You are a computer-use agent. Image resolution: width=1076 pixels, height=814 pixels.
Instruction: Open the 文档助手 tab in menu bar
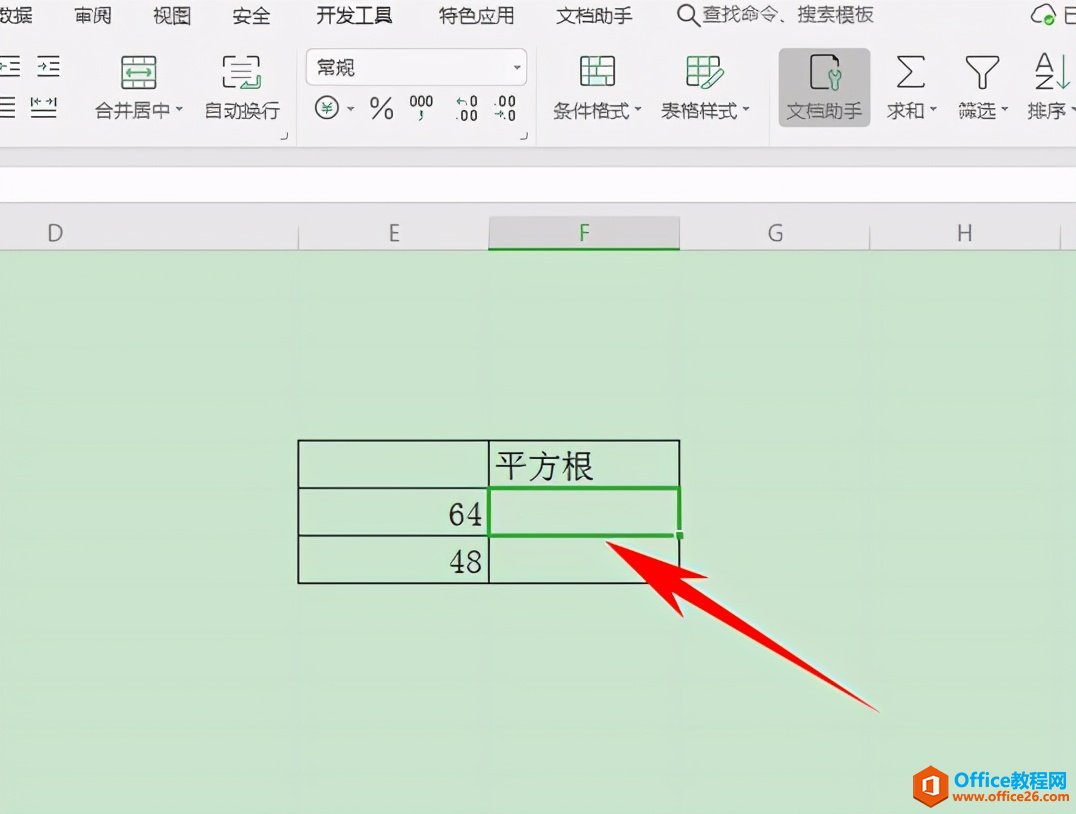click(x=594, y=15)
